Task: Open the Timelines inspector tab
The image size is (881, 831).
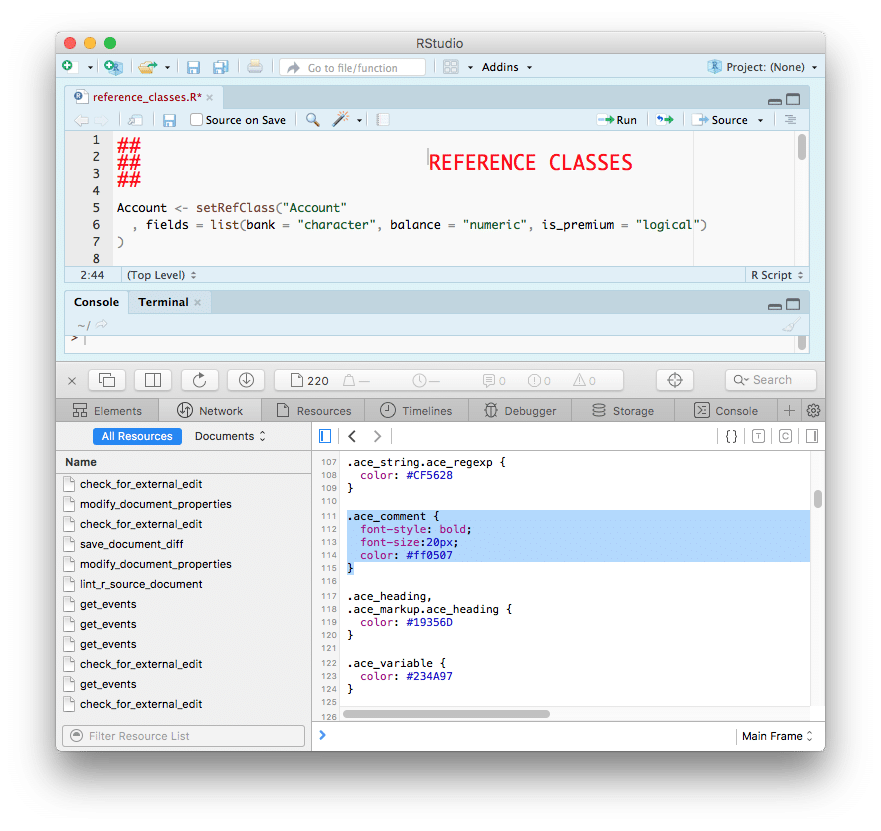Action: point(416,411)
